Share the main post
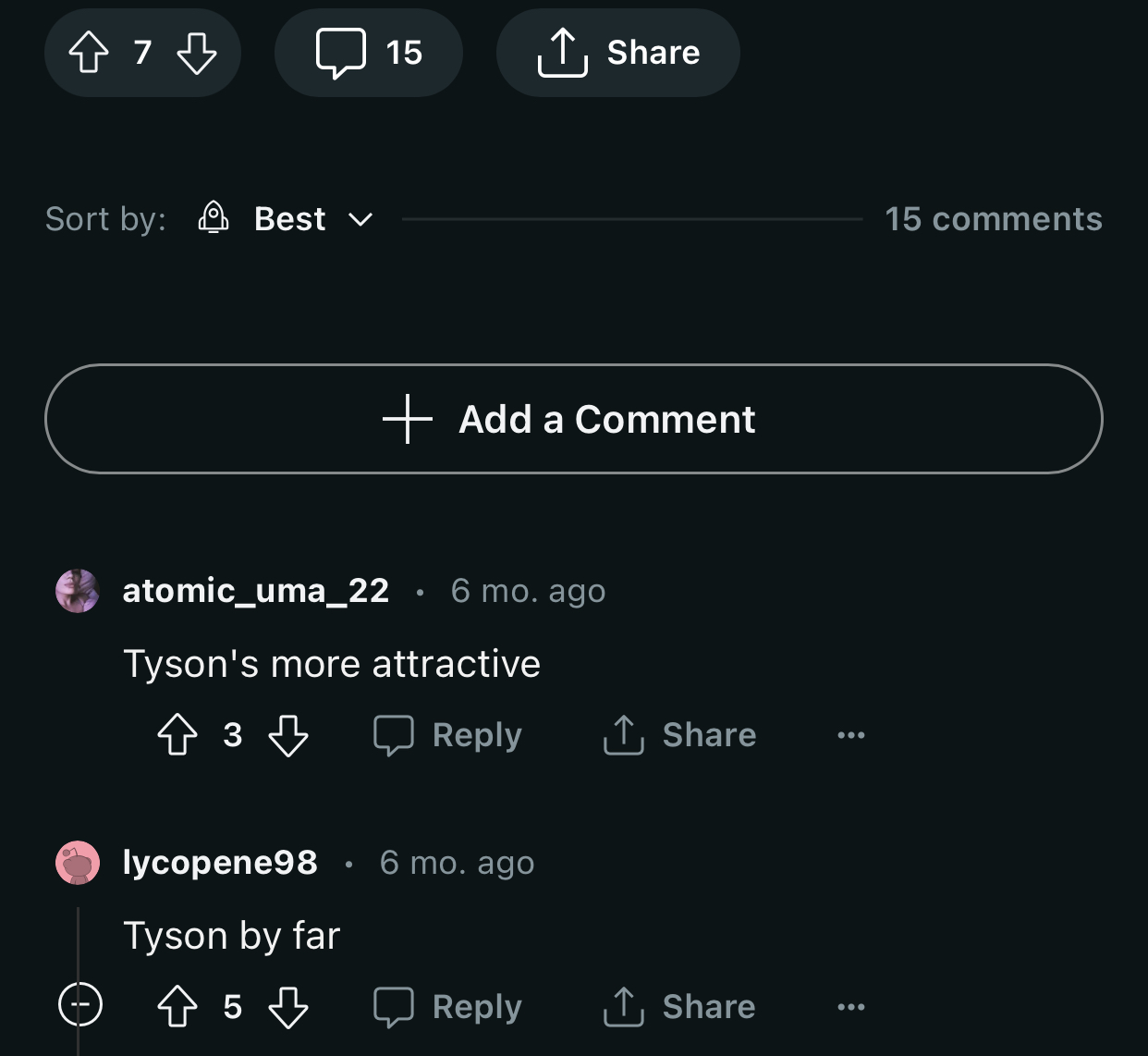 (618, 53)
